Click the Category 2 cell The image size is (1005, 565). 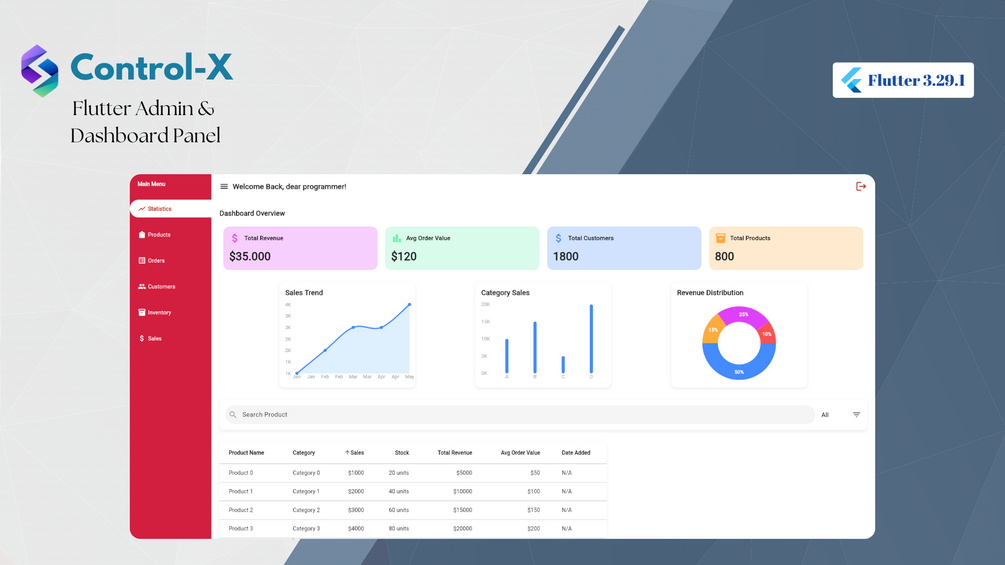[x=306, y=510]
